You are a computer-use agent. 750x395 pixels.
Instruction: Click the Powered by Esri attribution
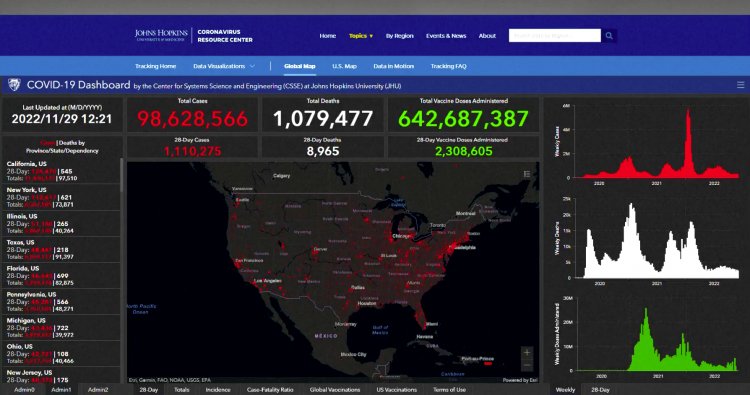(519, 380)
